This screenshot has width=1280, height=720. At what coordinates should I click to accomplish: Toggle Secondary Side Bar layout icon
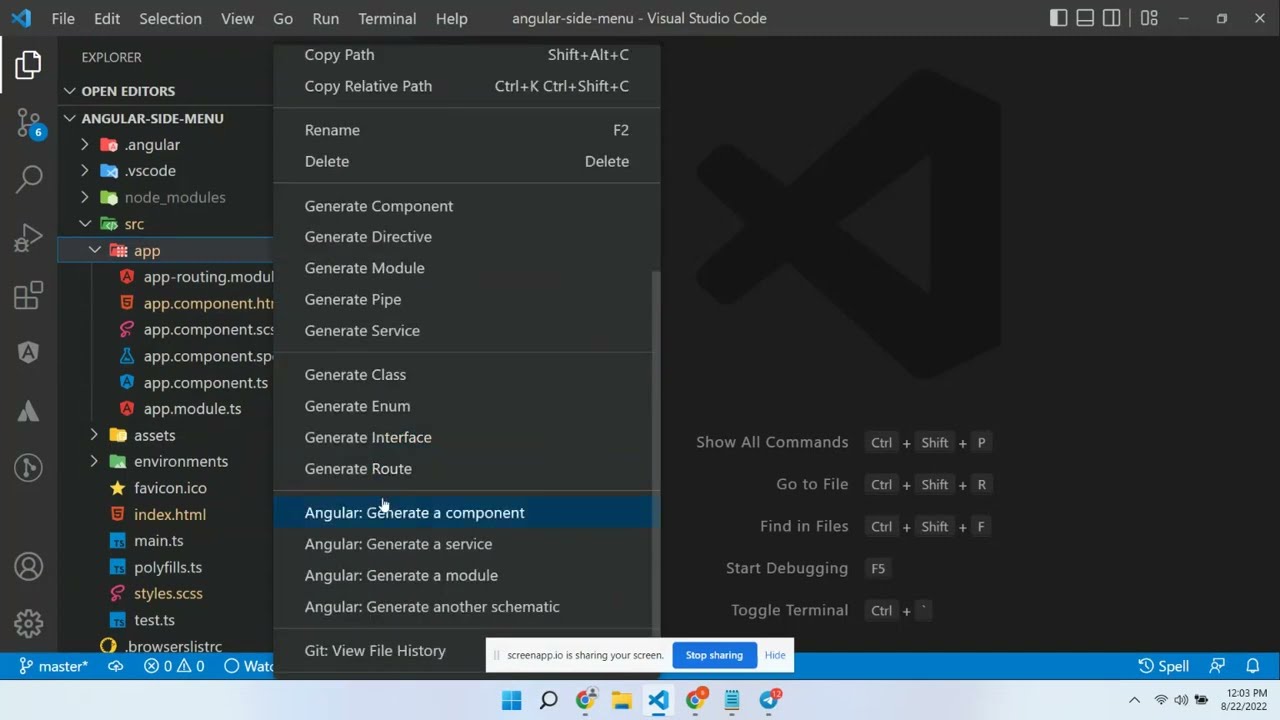pos(1111,18)
